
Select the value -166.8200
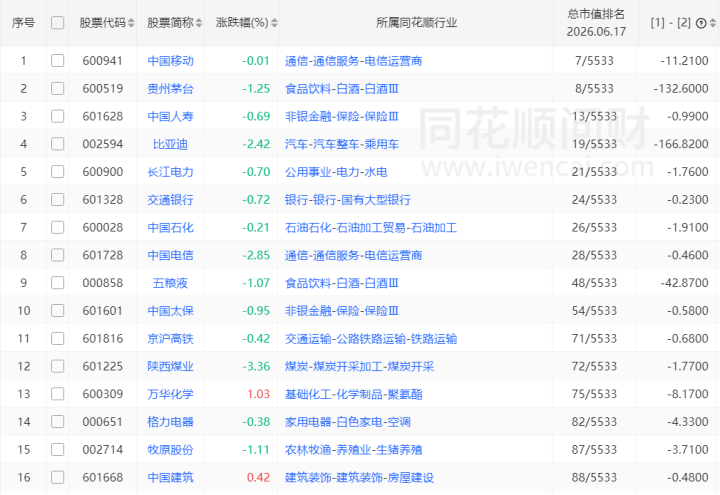[681, 144]
